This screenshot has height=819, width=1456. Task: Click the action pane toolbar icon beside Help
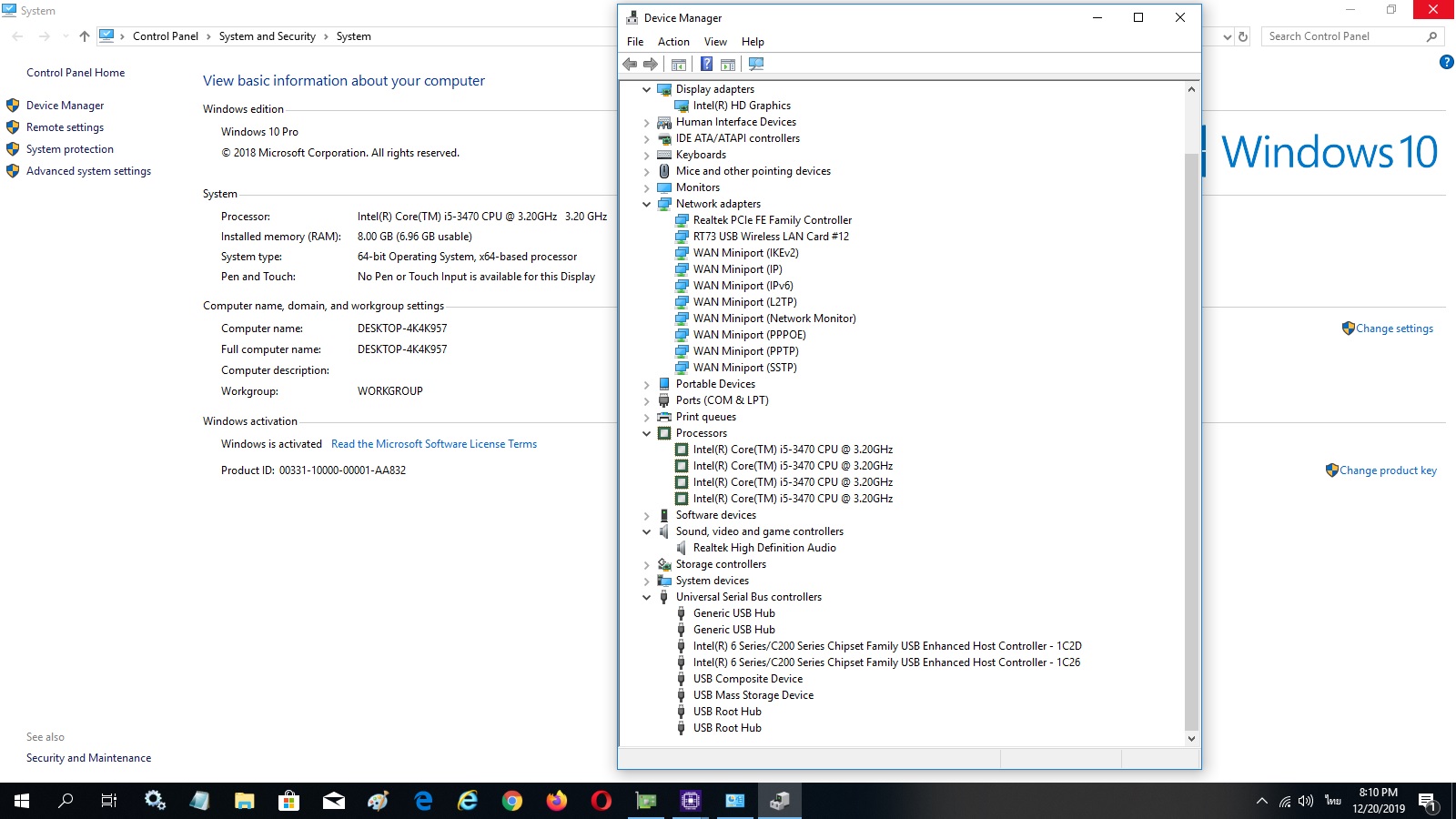tap(728, 64)
